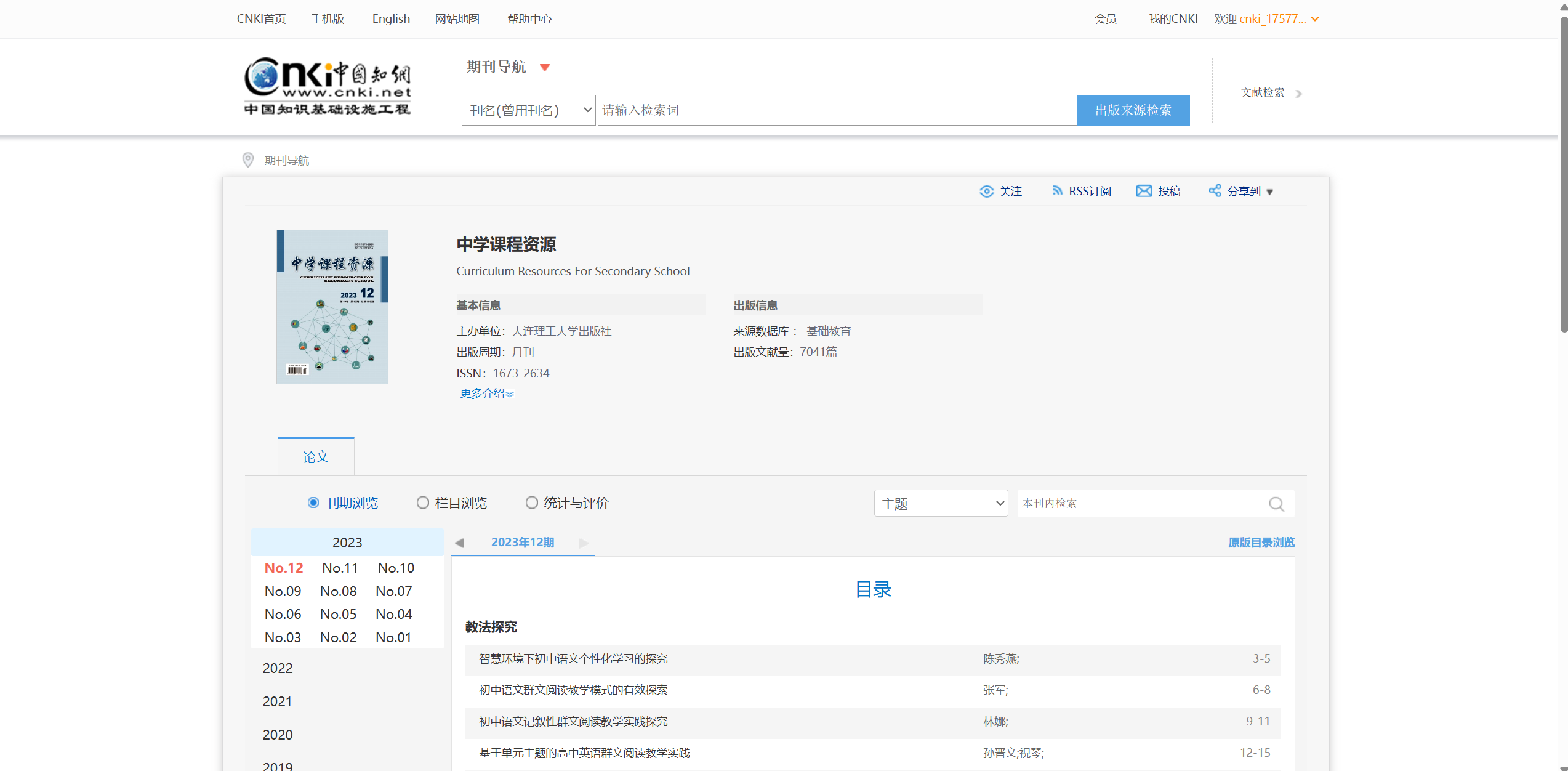
Task: Select issue No.06 of 2023
Action: click(283, 615)
